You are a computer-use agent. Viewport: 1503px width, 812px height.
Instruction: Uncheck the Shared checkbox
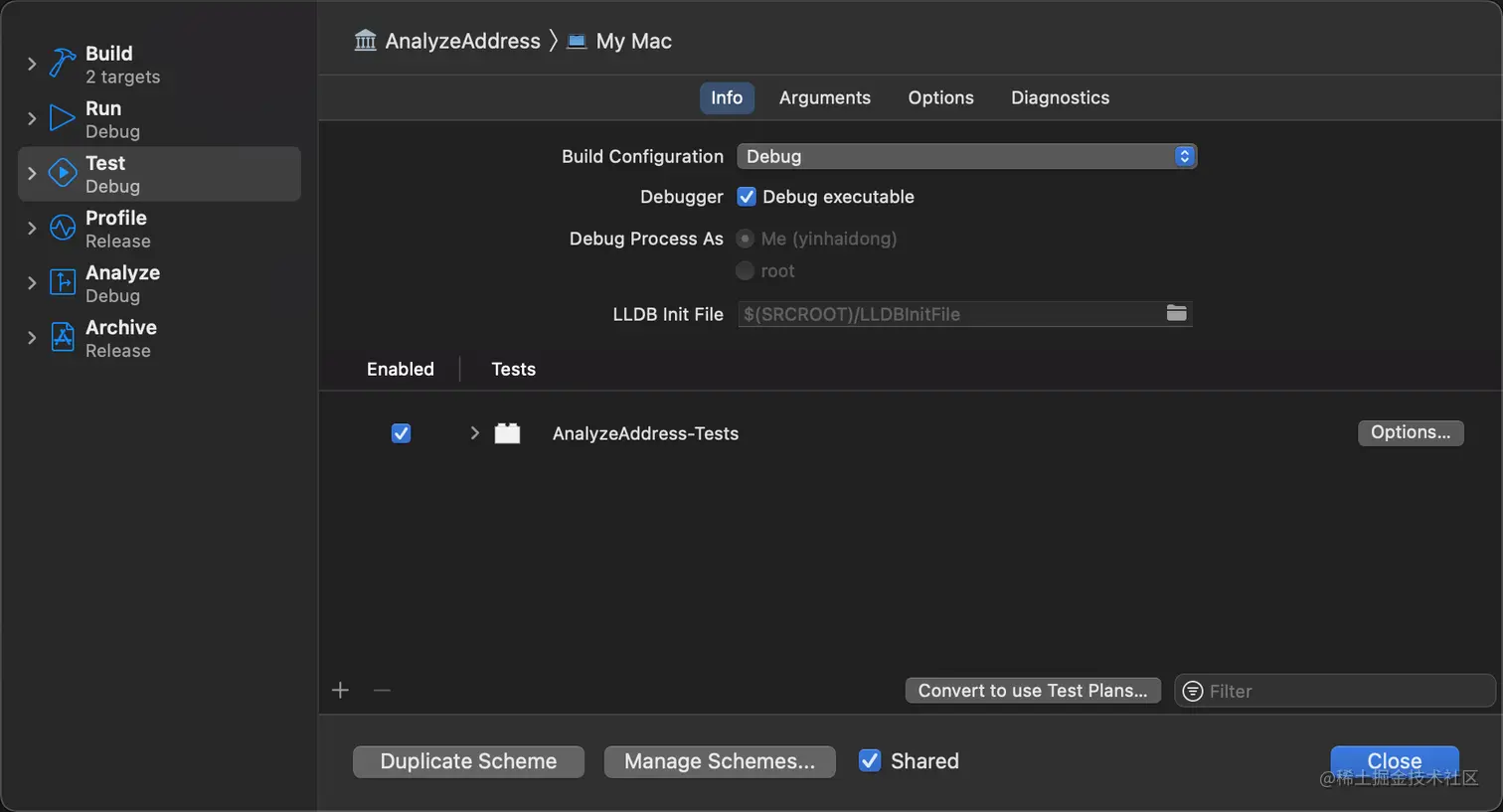870,760
